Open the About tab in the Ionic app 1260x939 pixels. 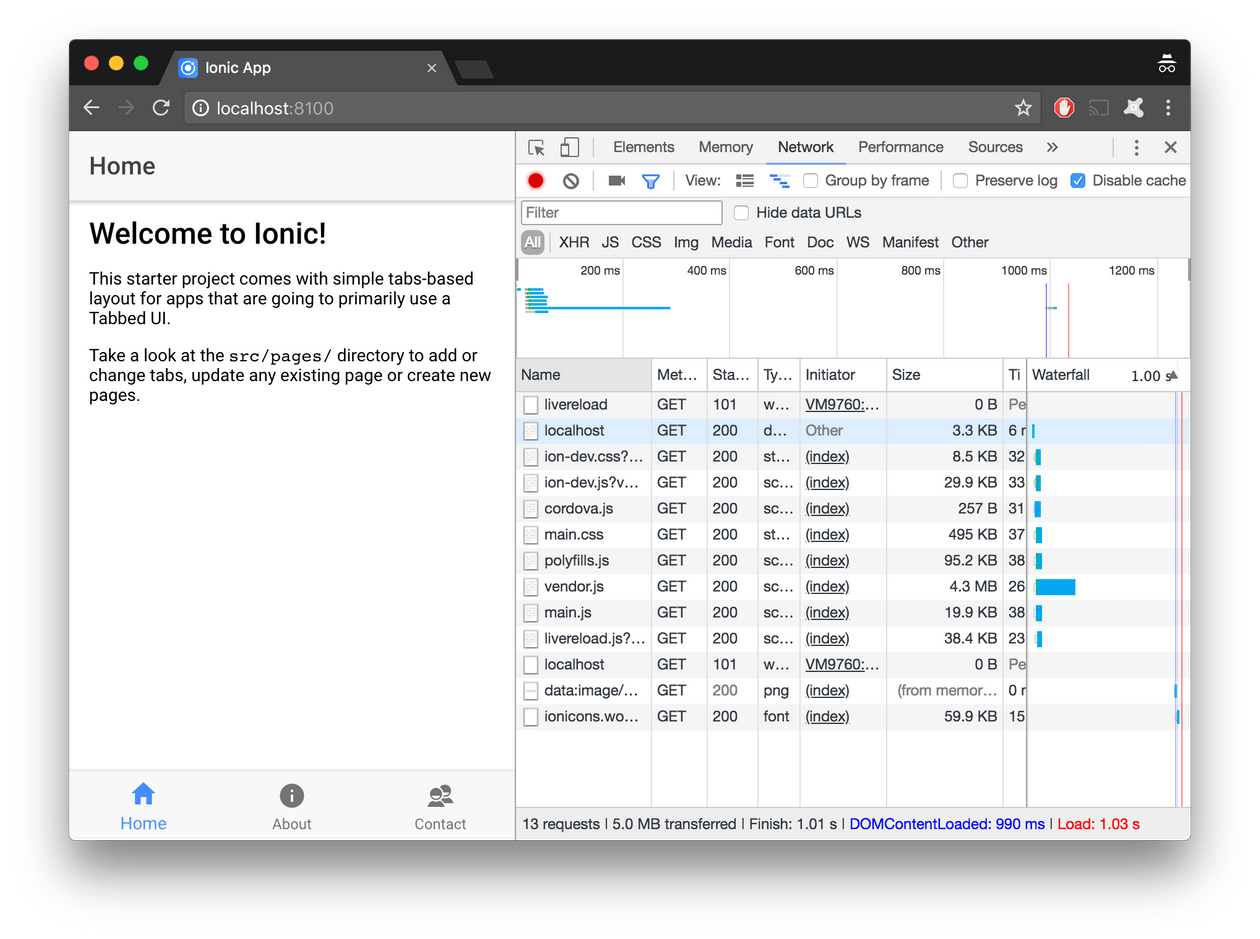291,808
